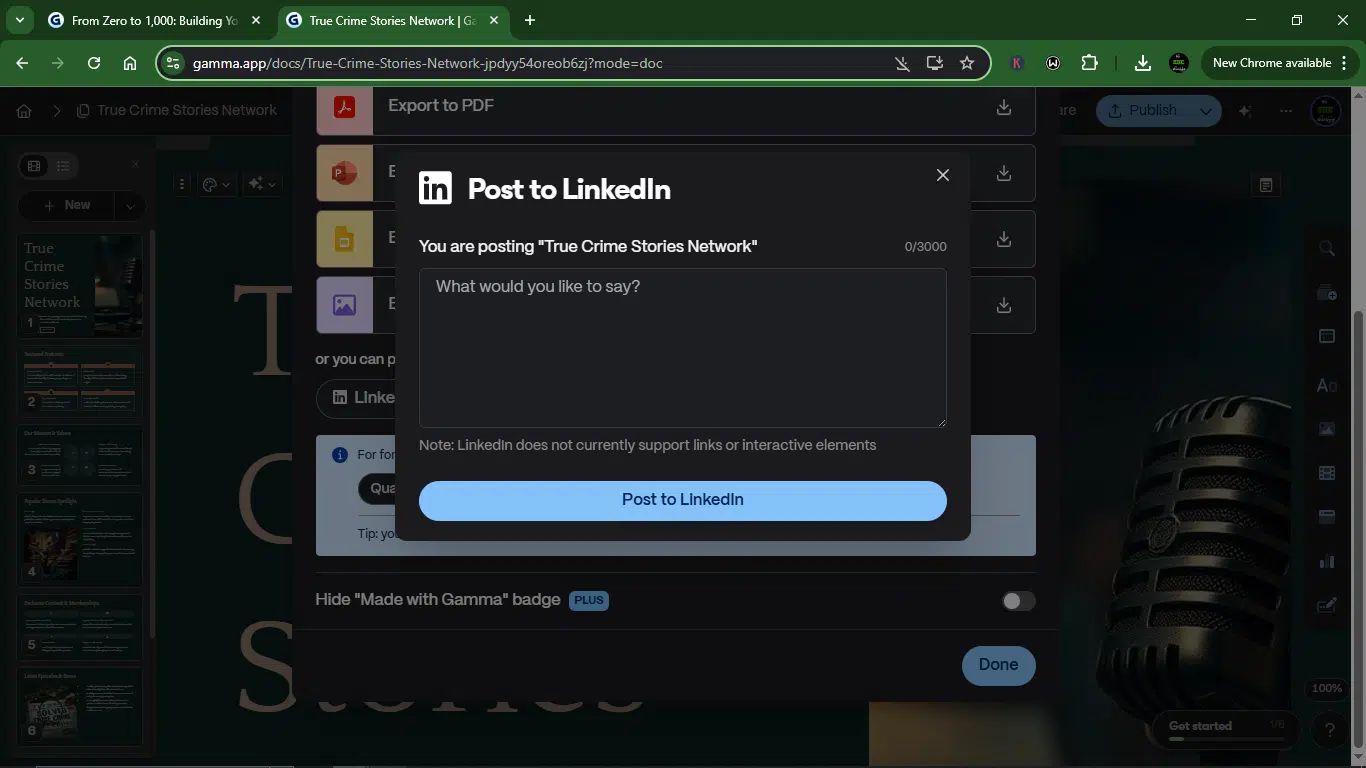Close the slide sidebar panel

135,165
